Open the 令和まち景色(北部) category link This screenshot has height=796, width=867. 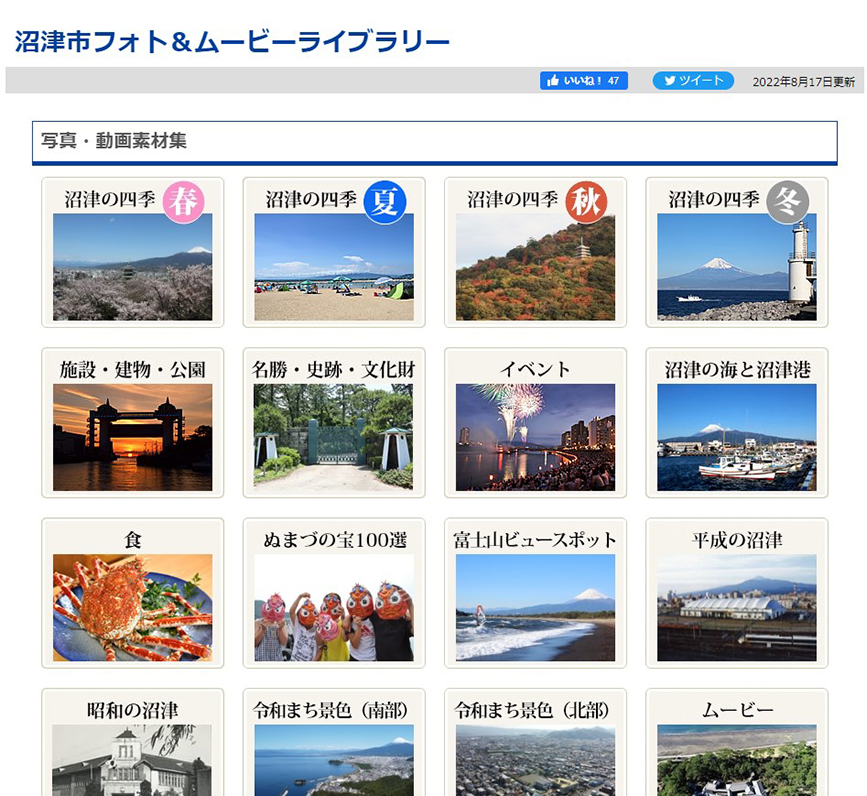(x=532, y=710)
